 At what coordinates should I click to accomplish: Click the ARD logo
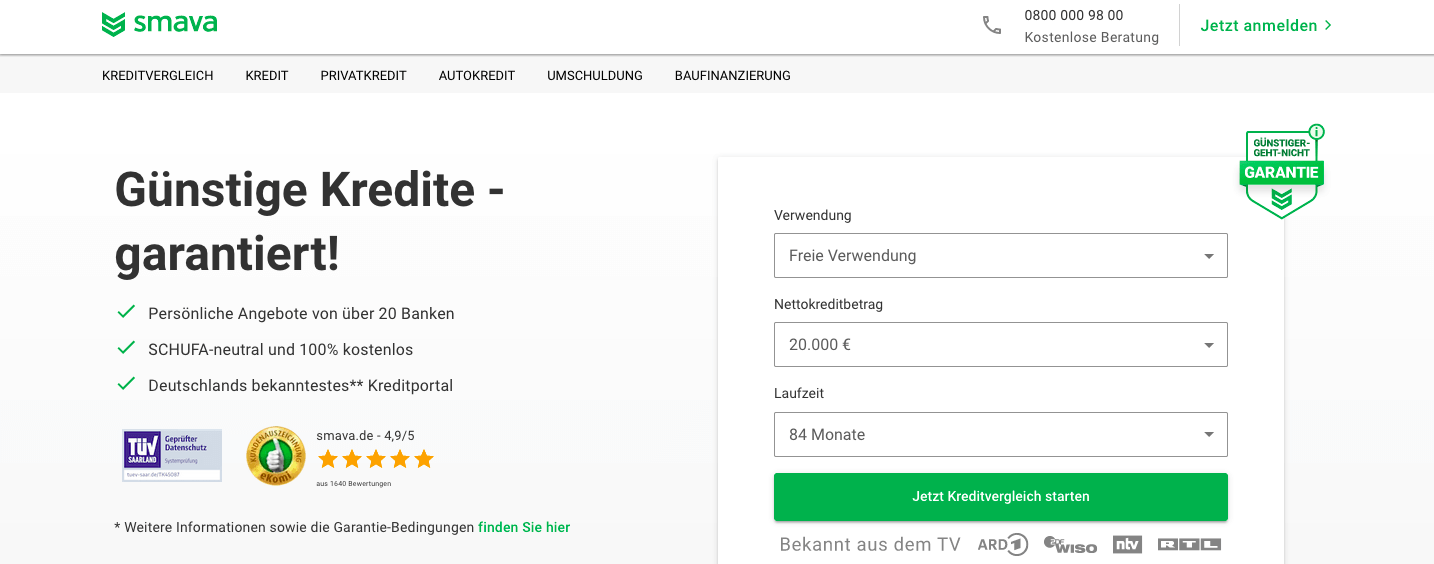tap(1003, 545)
